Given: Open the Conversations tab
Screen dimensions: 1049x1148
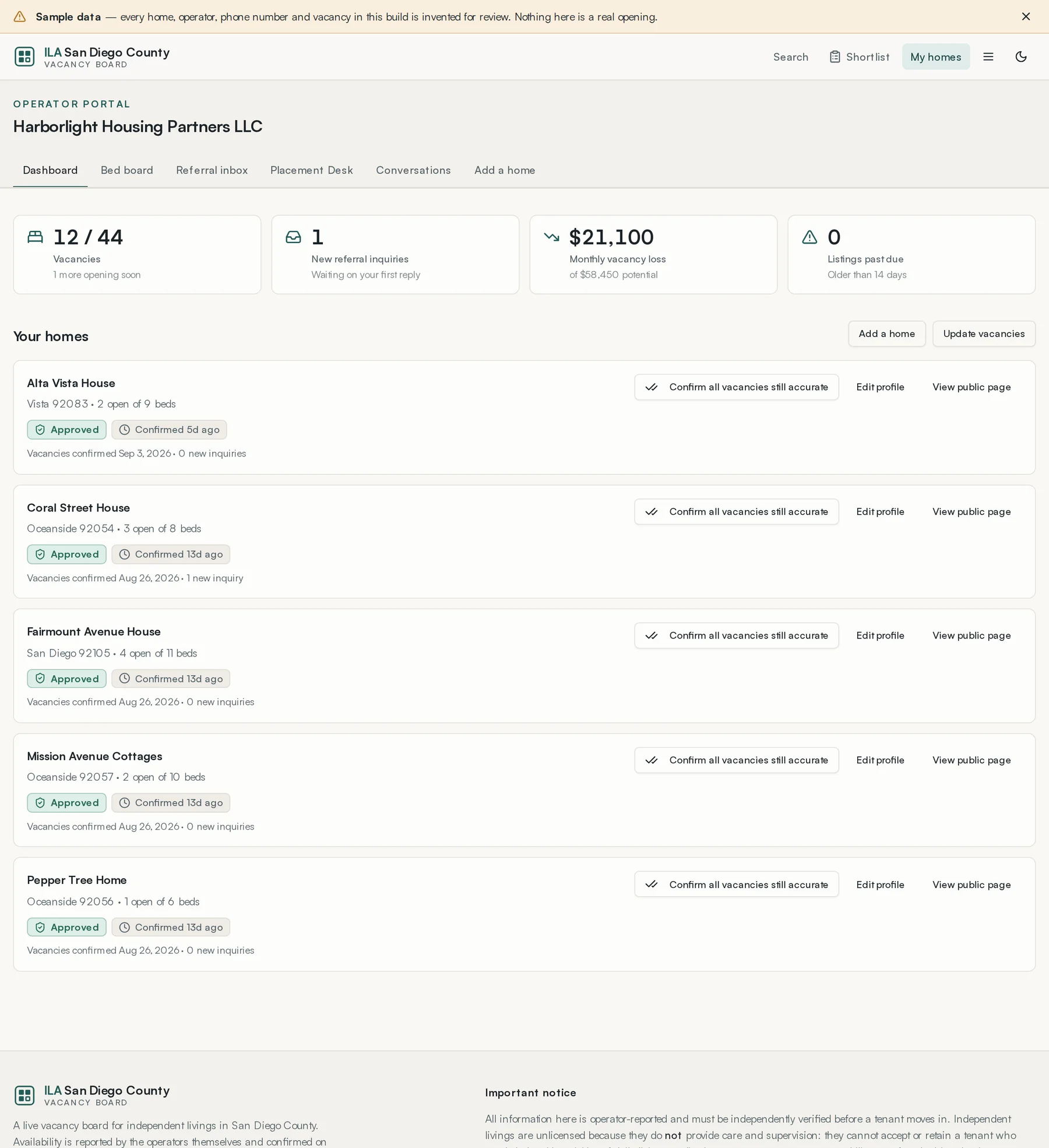Looking at the screenshot, I should (413, 170).
